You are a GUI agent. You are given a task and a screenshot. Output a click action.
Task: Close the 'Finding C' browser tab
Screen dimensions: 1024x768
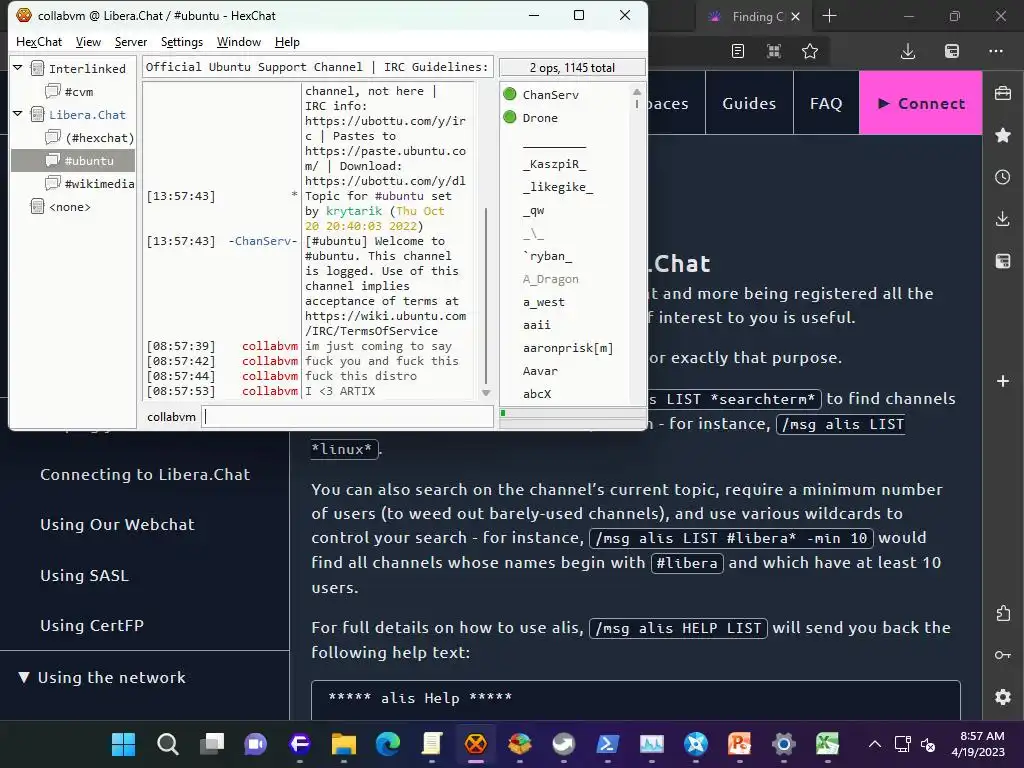click(x=795, y=16)
